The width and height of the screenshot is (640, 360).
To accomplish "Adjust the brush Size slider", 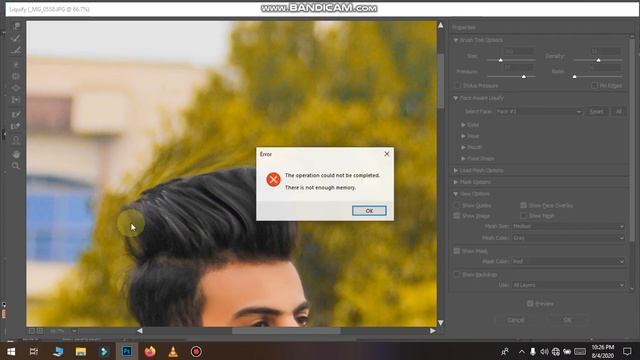I will [x=511, y=60].
